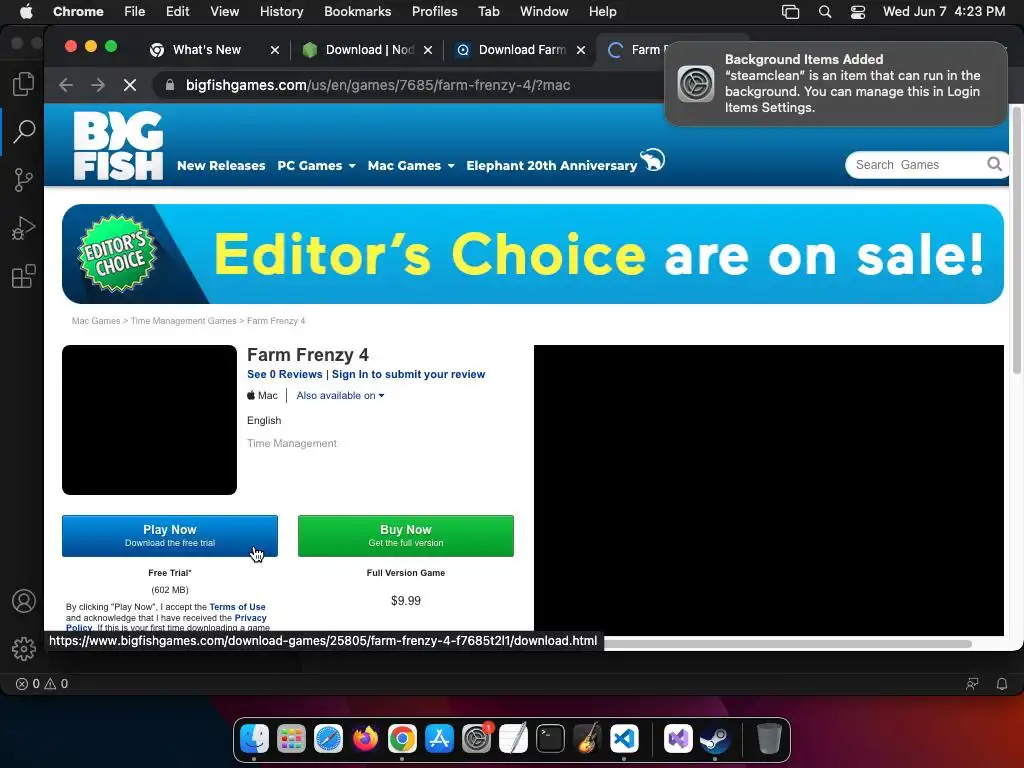Open the Bookmarks menu
Image resolution: width=1024 pixels, height=768 pixels.
(x=357, y=12)
